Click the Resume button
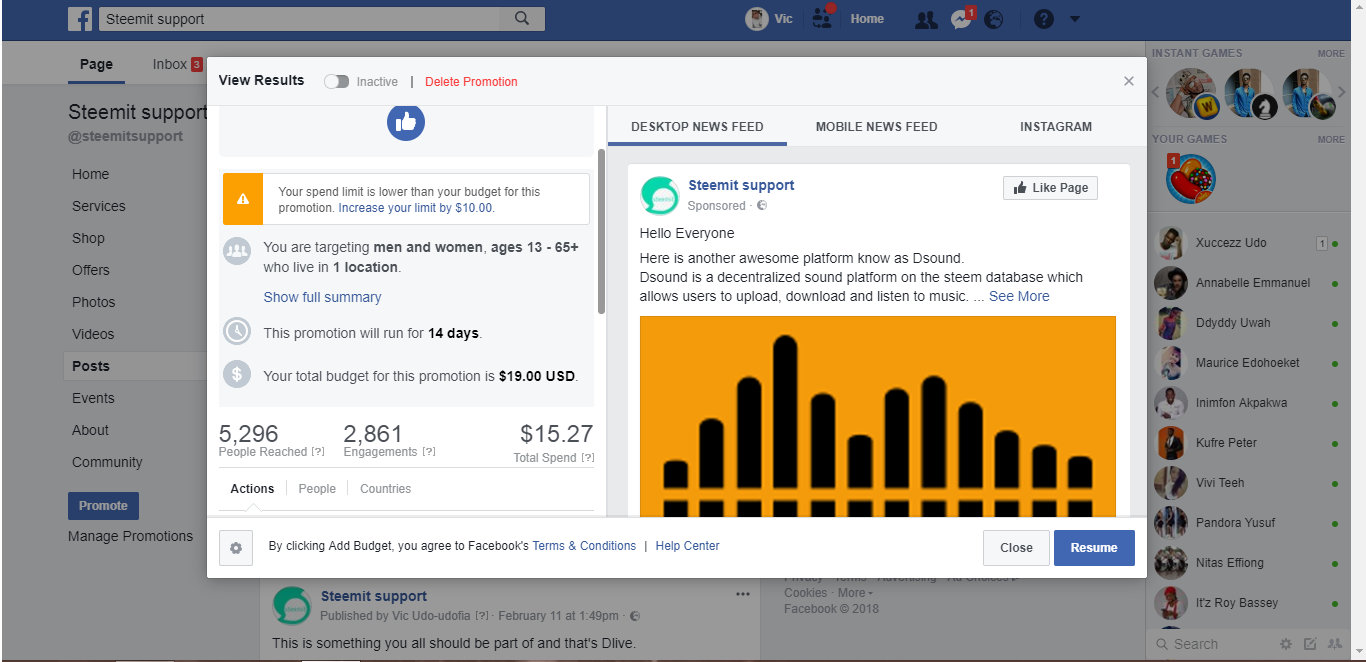 1094,548
